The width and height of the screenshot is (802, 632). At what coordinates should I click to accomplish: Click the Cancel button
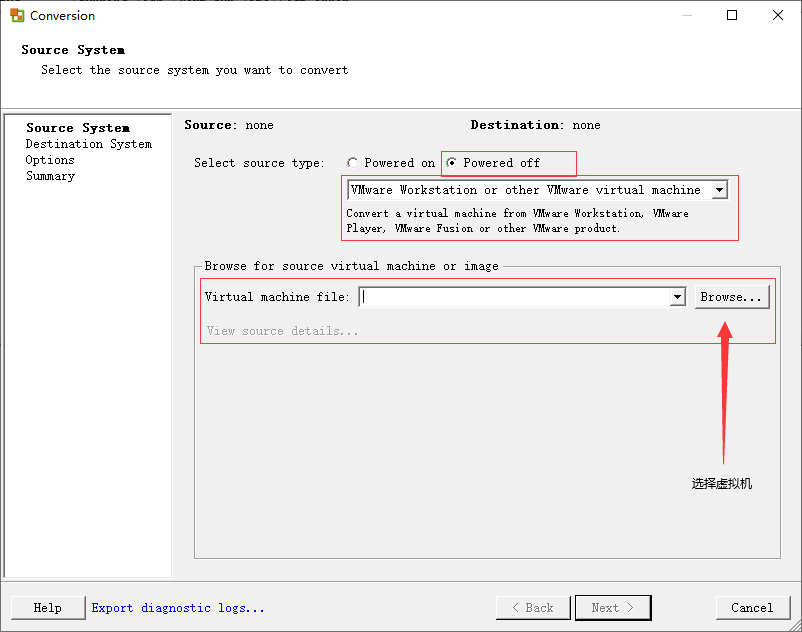(x=752, y=607)
